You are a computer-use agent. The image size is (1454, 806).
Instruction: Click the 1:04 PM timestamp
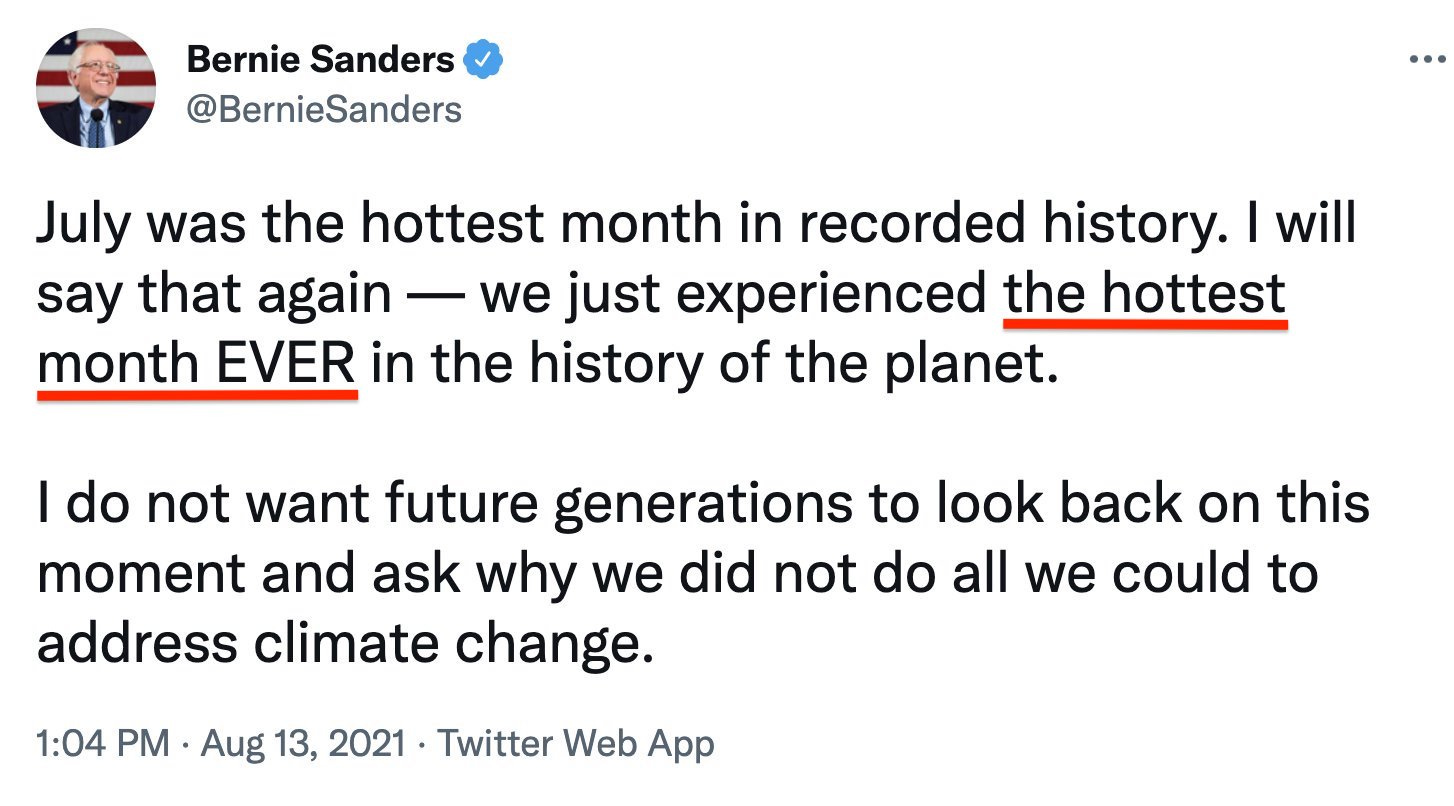pyautogui.click(x=102, y=744)
